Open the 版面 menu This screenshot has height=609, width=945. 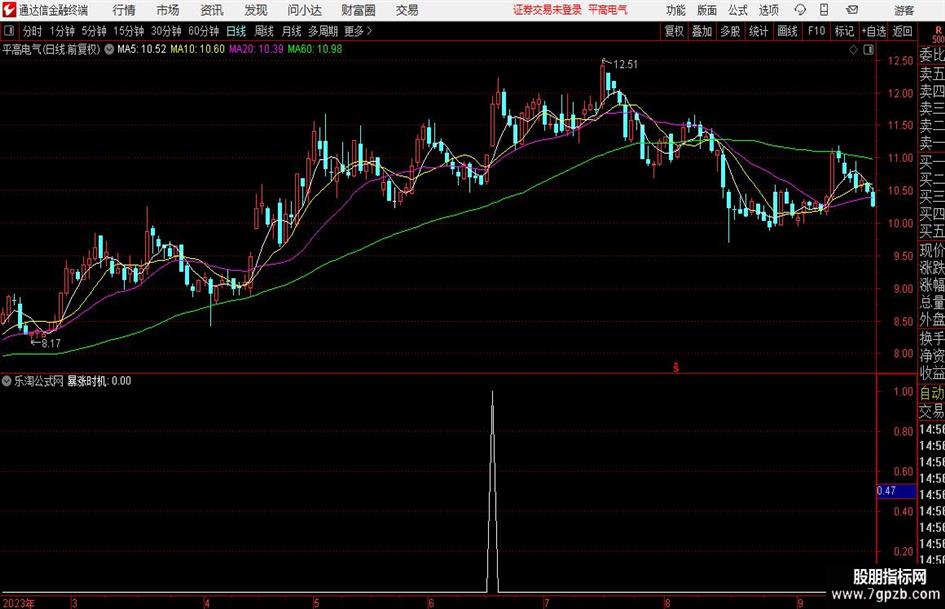[707, 10]
